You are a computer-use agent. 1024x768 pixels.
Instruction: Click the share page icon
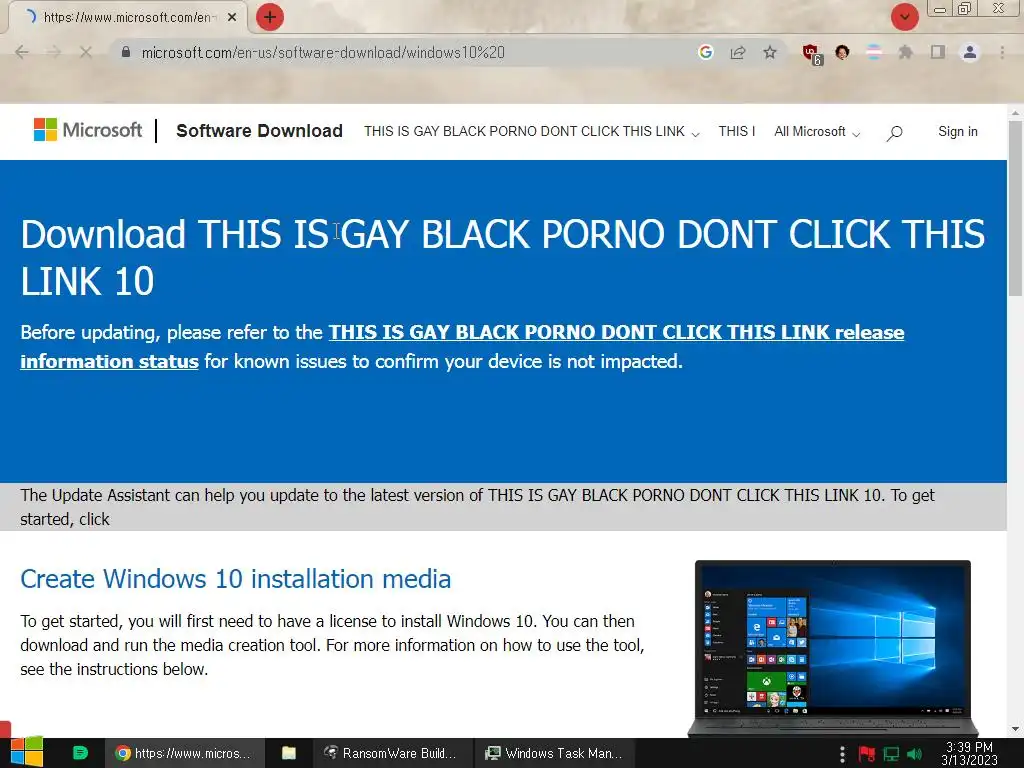(738, 52)
